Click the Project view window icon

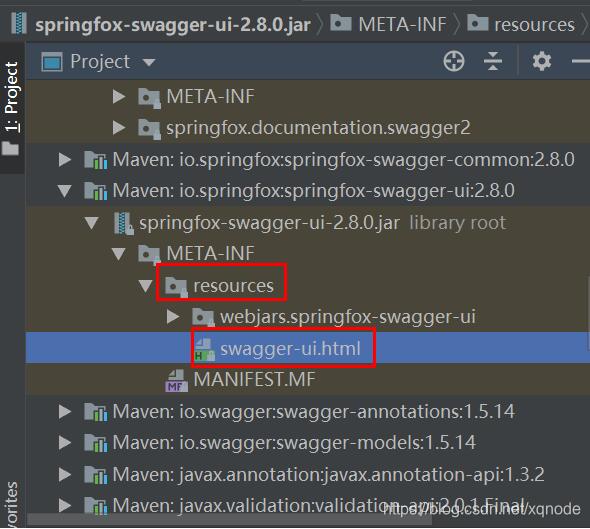point(52,62)
